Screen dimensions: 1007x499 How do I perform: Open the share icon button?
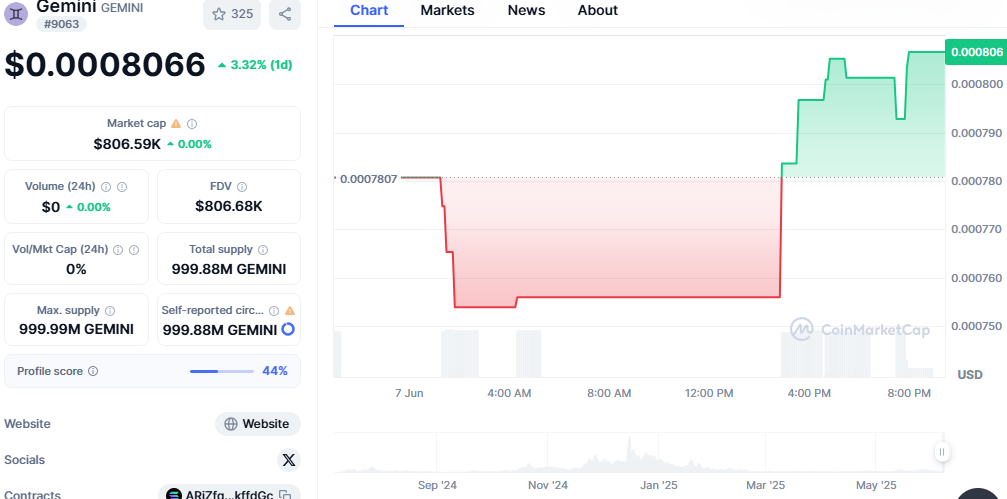coord(285,13)
